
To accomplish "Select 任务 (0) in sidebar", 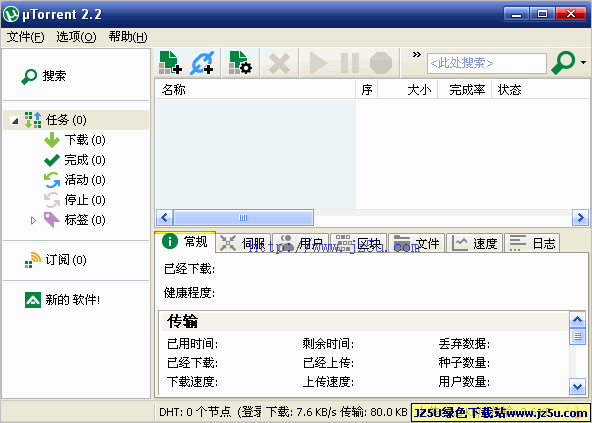I will point(76,120).
